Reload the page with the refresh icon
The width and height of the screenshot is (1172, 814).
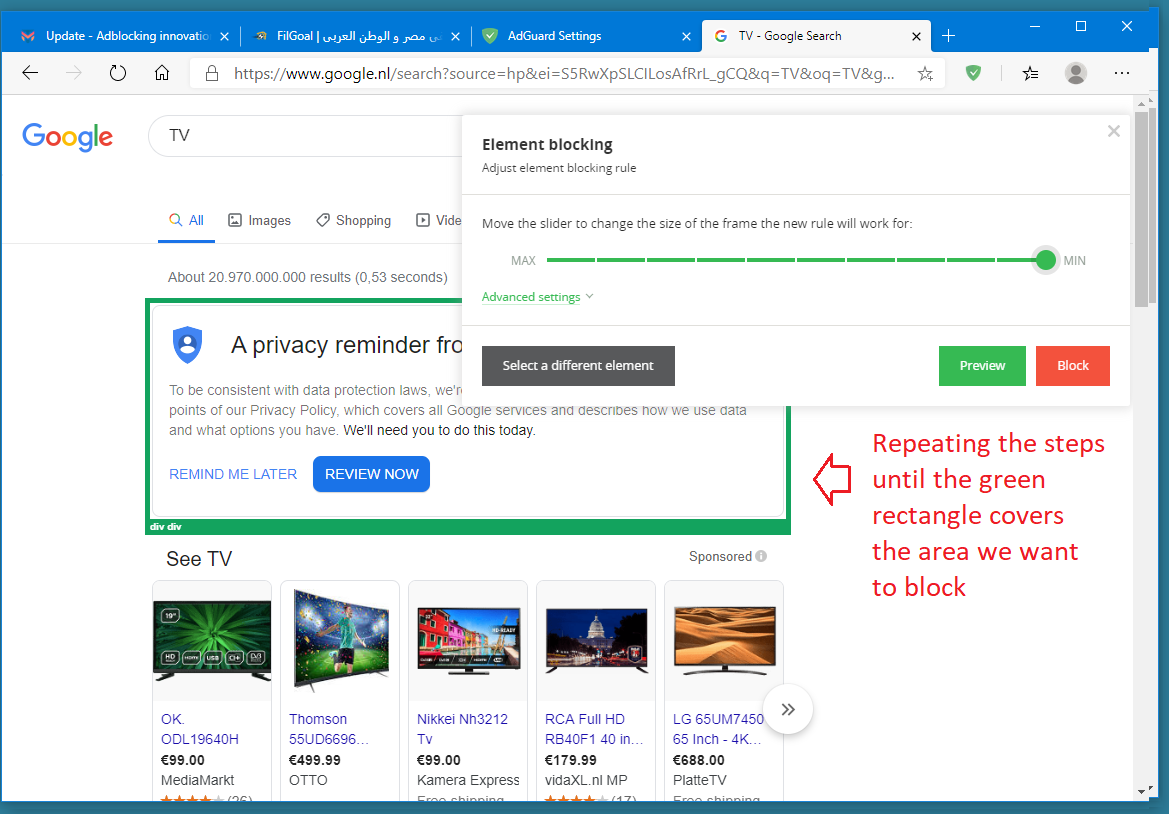coord(117,73)
